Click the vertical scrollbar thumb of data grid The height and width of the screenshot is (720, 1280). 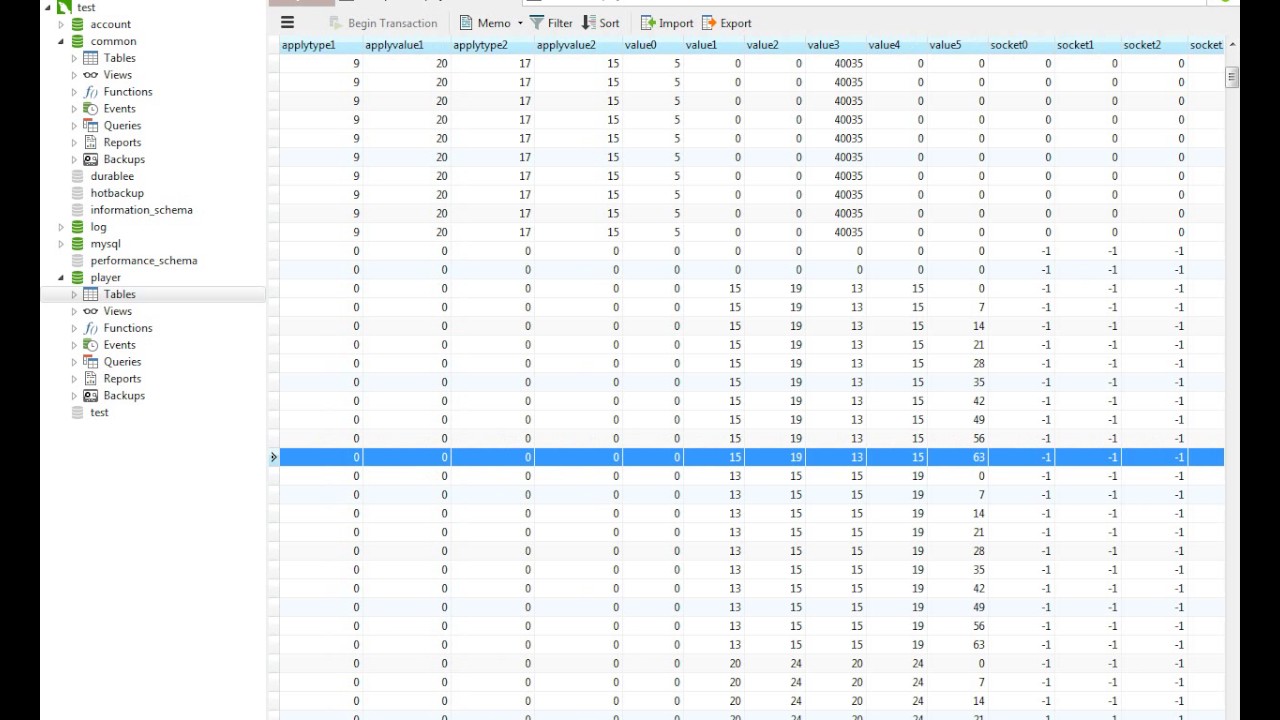[1232, 77]
